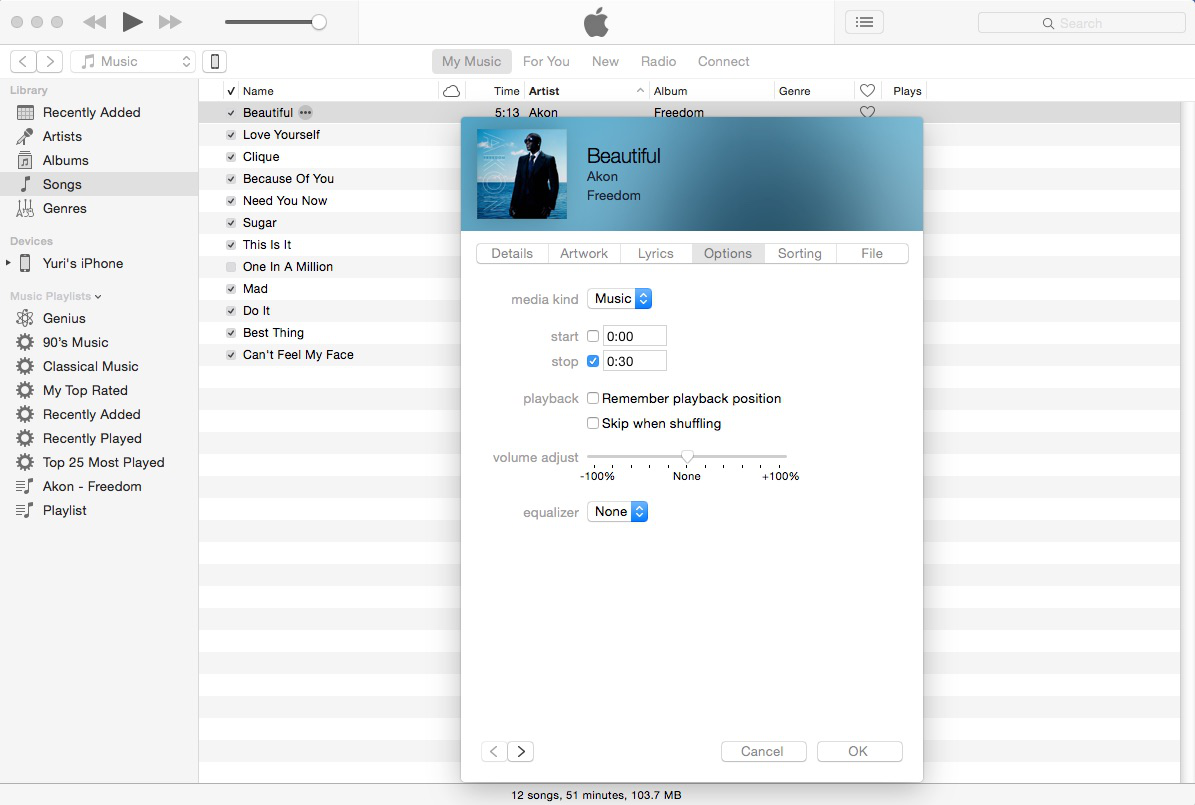Click the Play button in toolbar
1195x805 pixels.
tap(133, 22)
